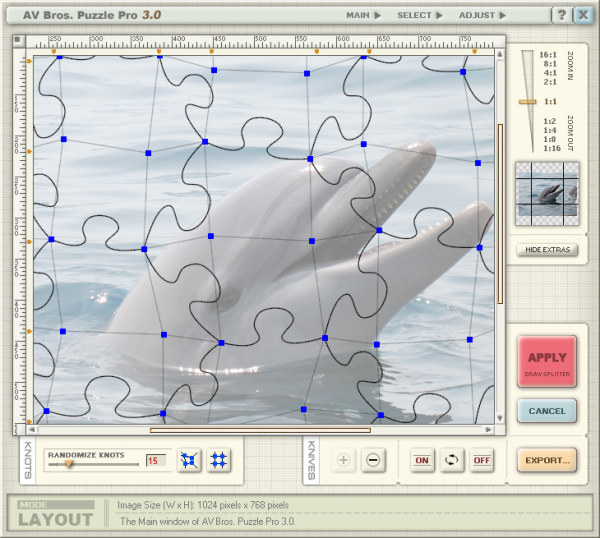
Task: Set zoom level to 16:1
Action: coord(548,55)
